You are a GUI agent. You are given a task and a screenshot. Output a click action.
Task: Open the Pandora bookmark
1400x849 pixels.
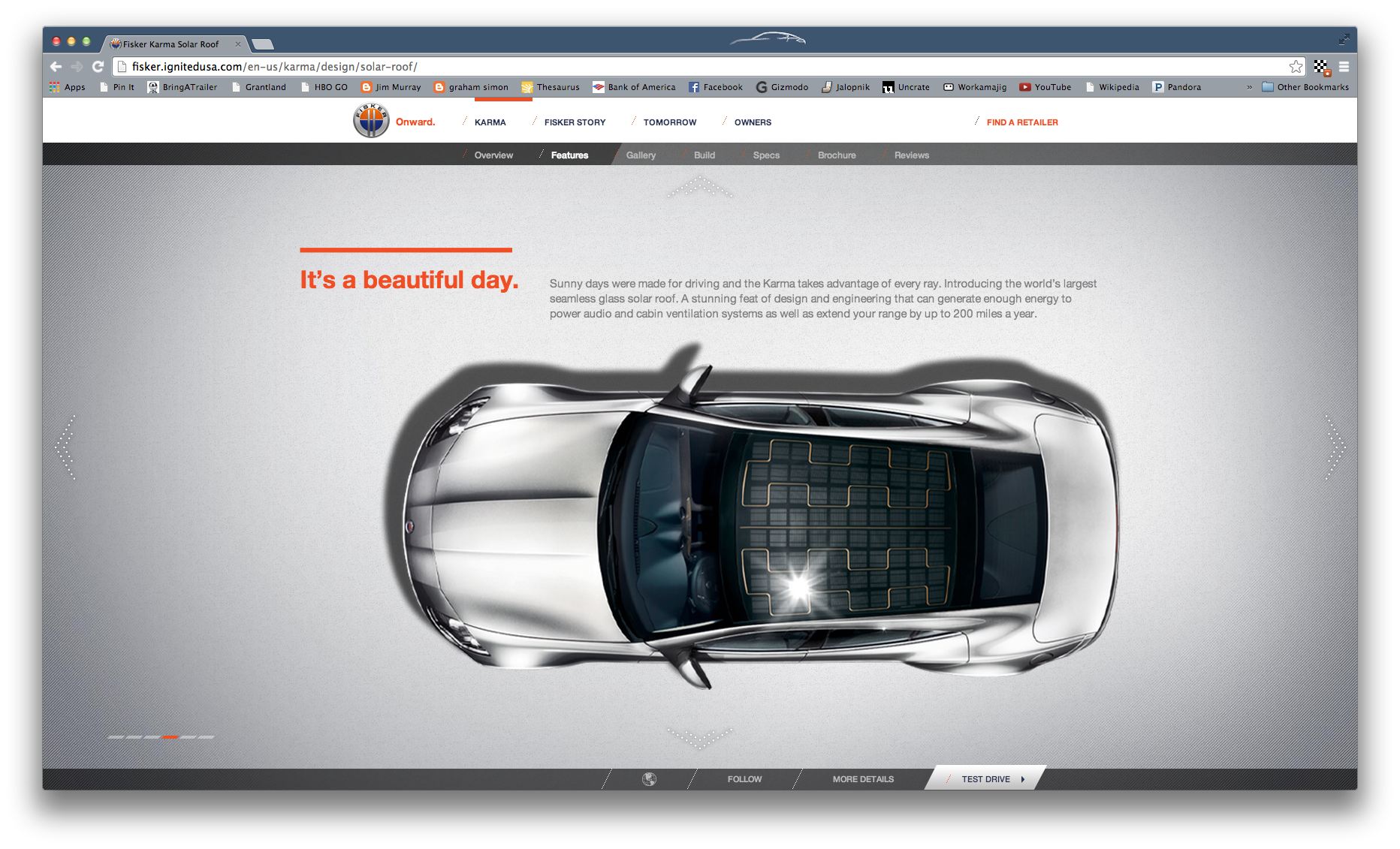pyautogui.click(x=1177, y=87)
